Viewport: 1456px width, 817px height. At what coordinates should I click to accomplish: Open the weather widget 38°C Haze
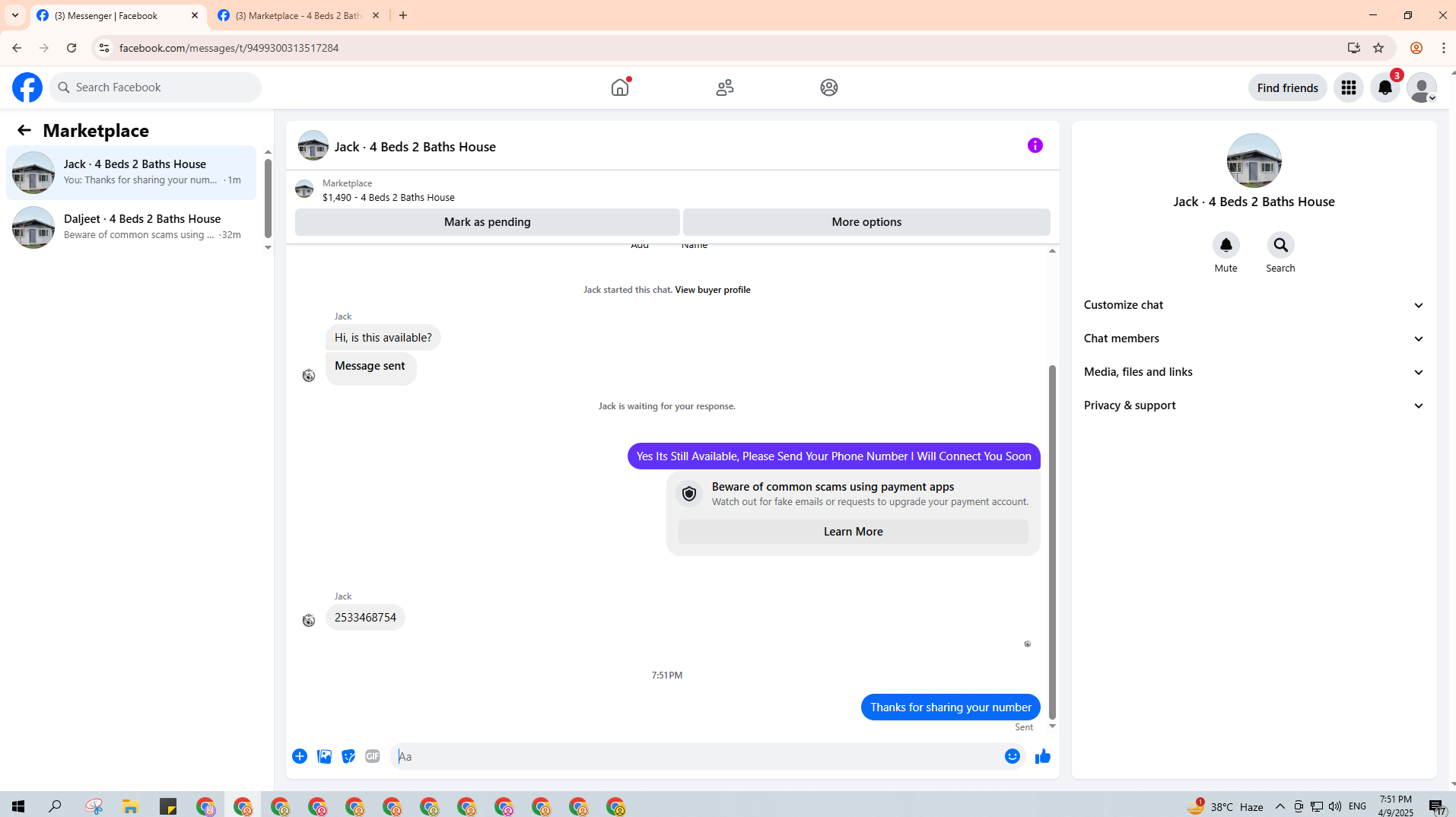(1225, 806)
